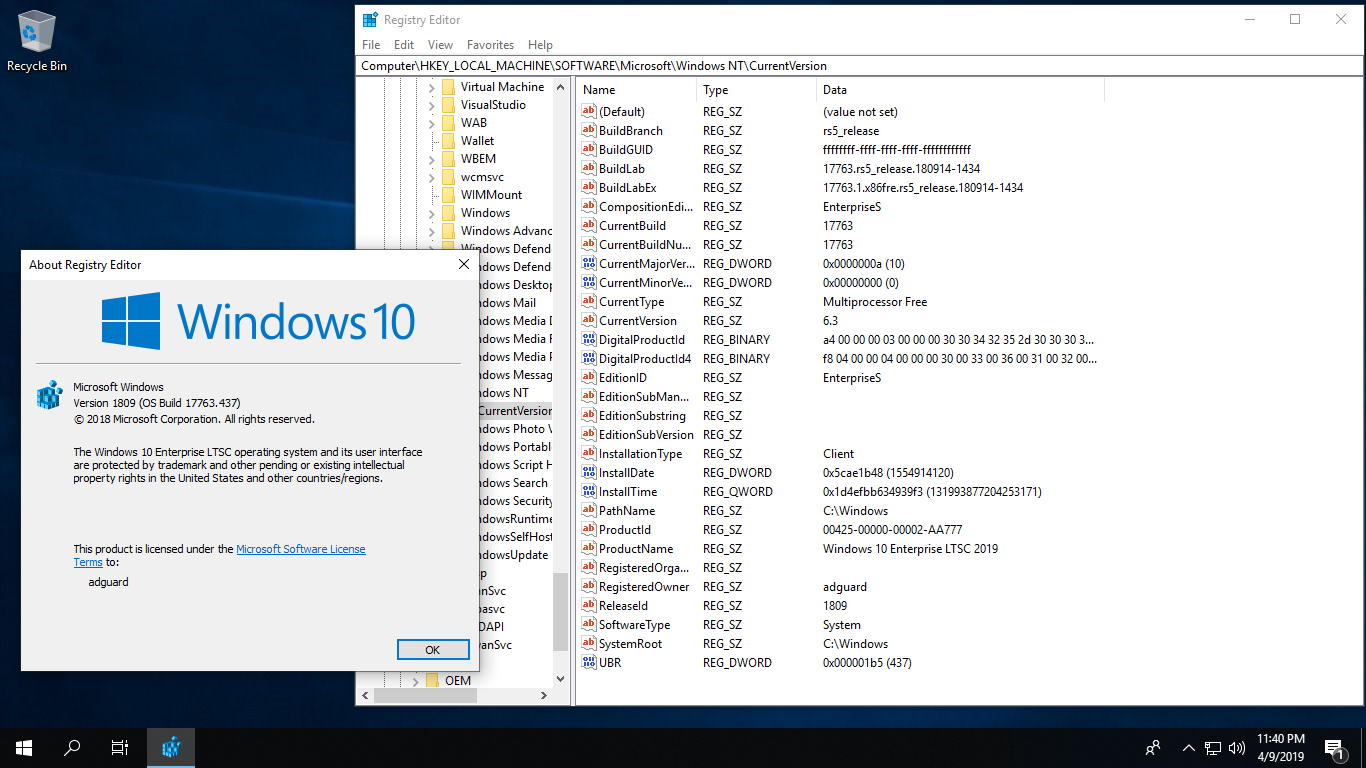Click the OEM folder icon in tree
Screen dimensions: 1366x768
[432, 681]
